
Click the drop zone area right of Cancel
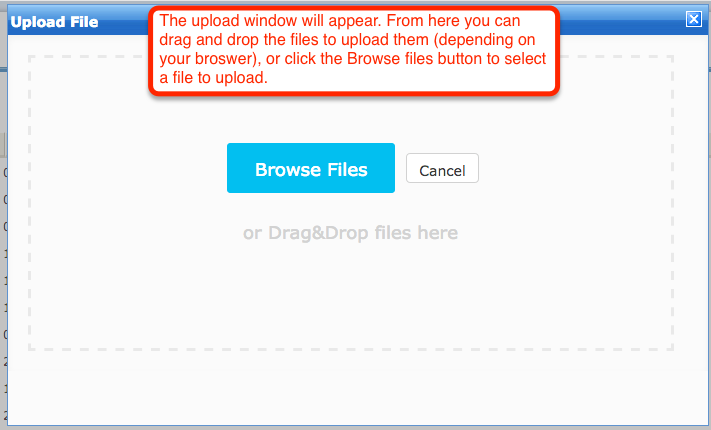[x=575, y=168]
